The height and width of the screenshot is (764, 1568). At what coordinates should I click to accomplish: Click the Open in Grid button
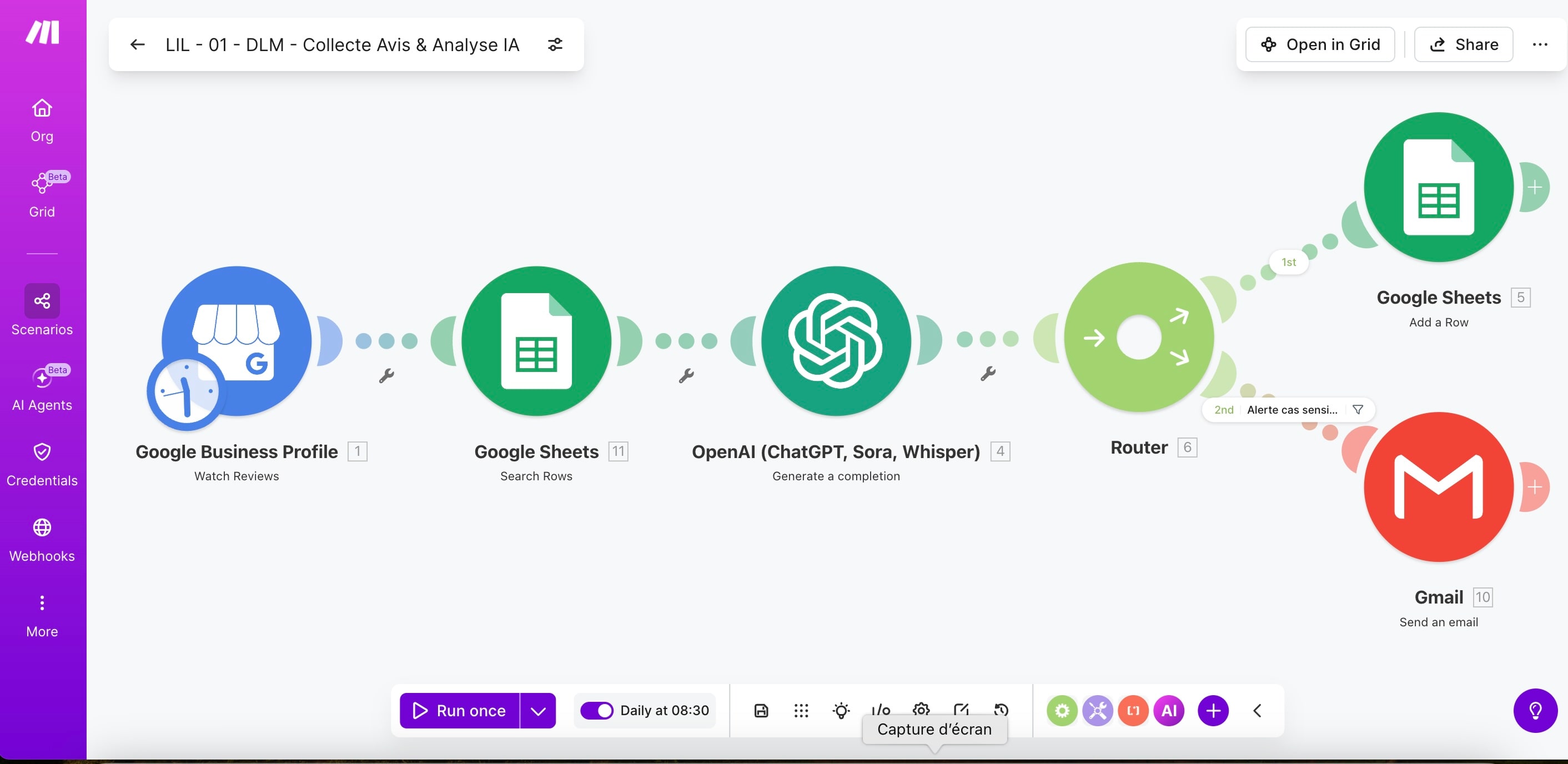coord(1320,44)
